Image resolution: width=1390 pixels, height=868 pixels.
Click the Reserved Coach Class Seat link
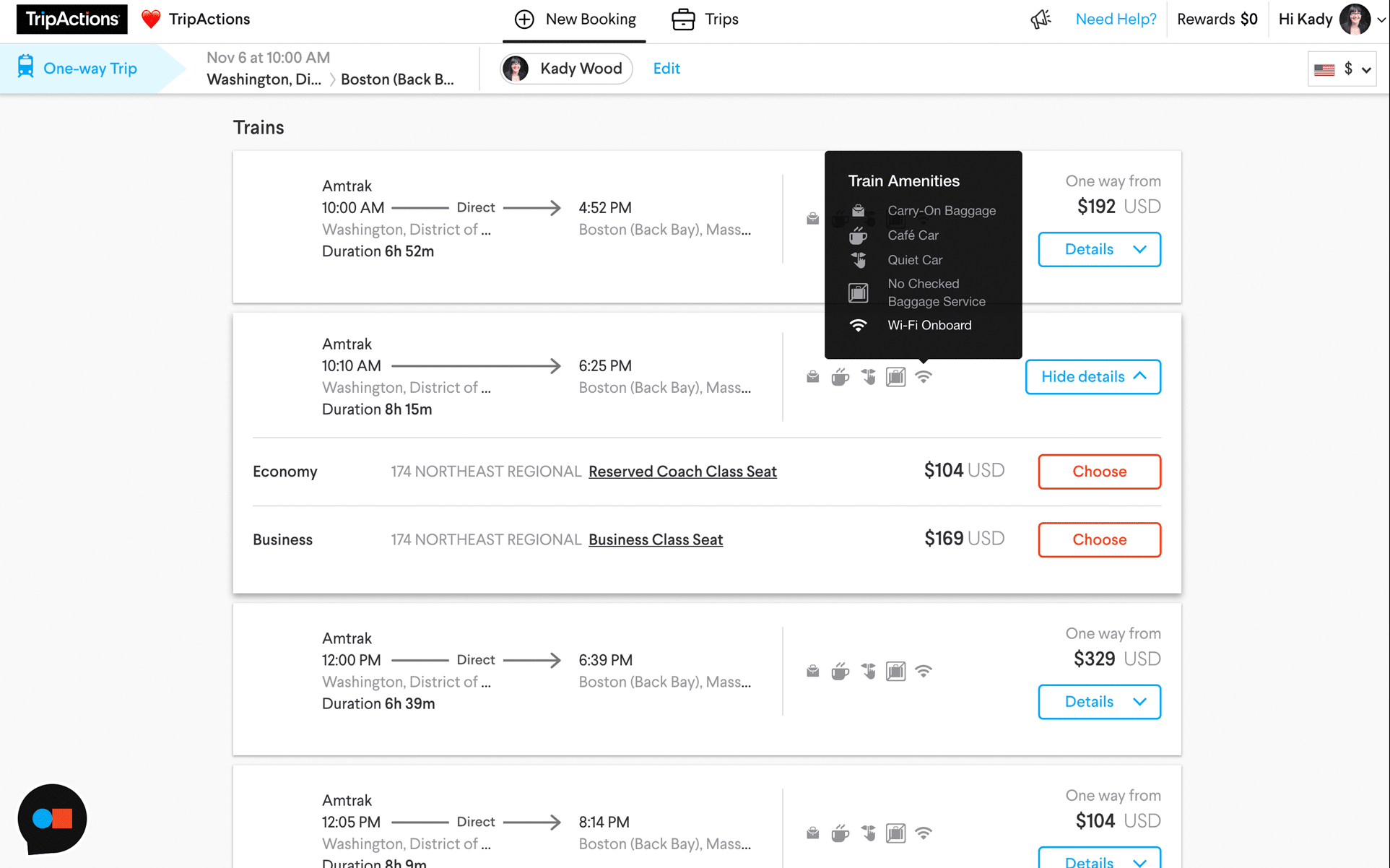[682, 472]
